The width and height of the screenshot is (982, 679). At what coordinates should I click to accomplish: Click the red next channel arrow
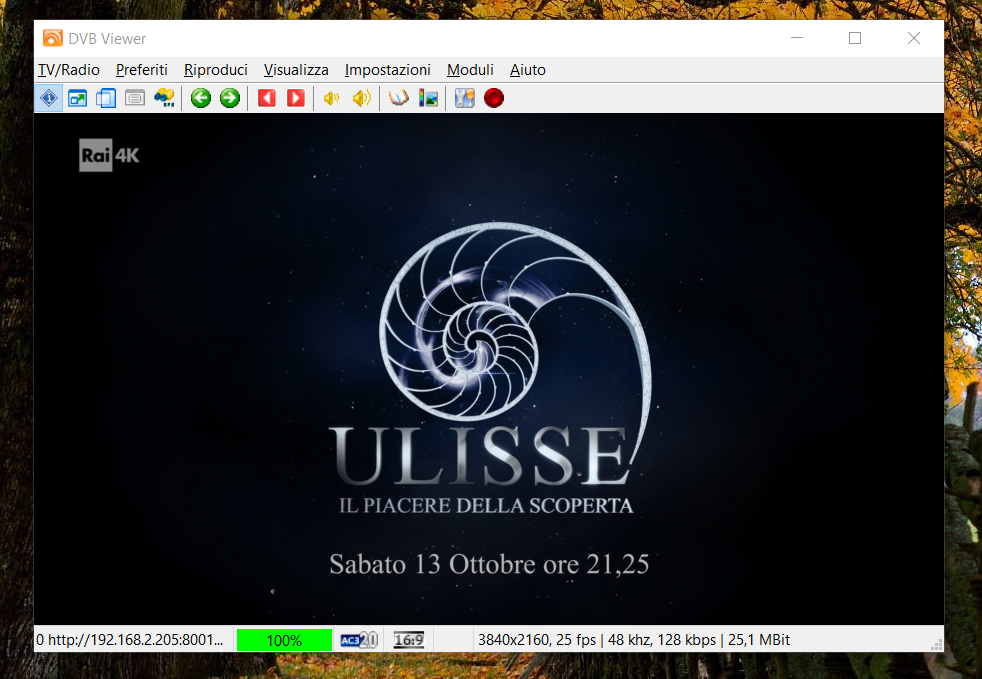click(296, 98)
